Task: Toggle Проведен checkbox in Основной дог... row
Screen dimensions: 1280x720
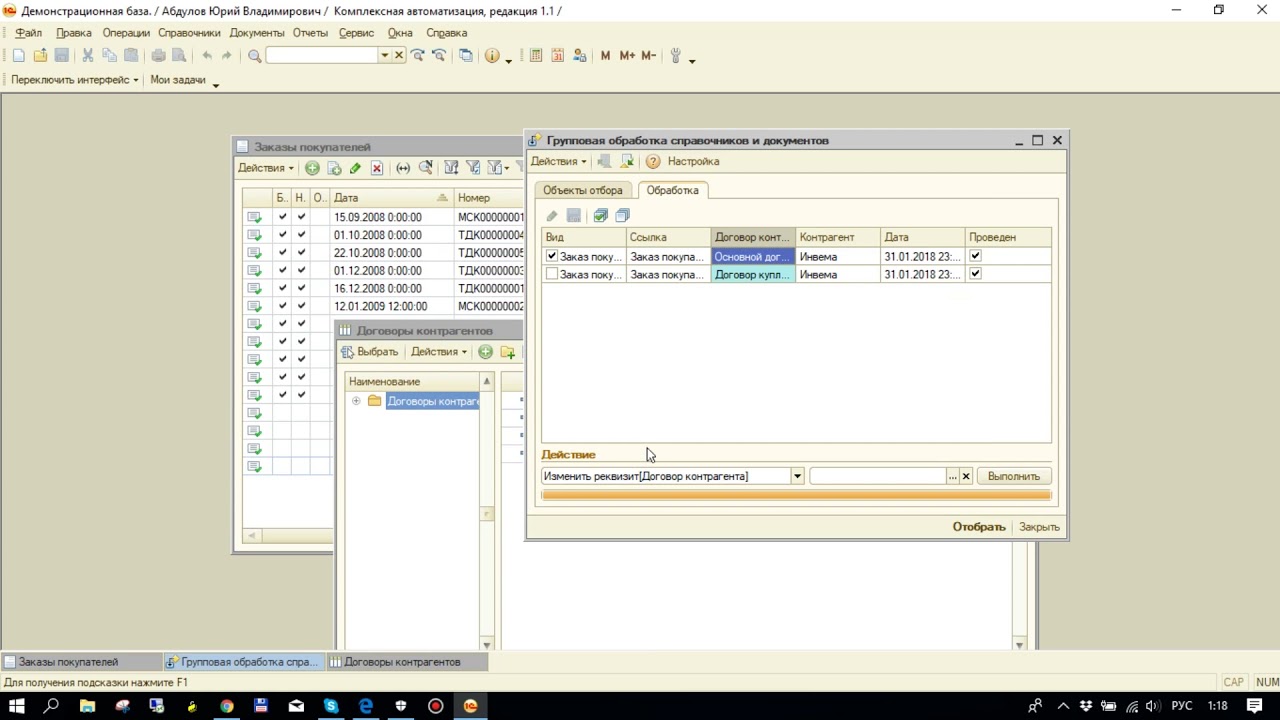Action: click(975, 256)
